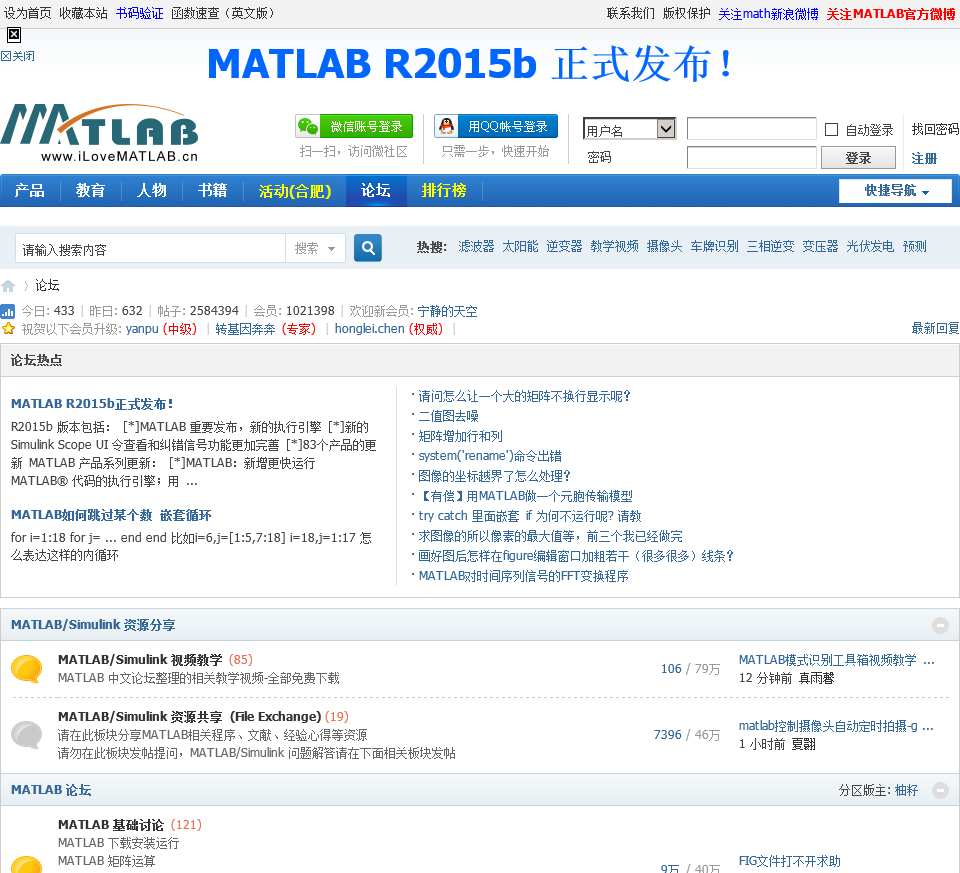
Task: Search hot keyword 摄像头
Action: pyautogui.click(x=665, y=246)
